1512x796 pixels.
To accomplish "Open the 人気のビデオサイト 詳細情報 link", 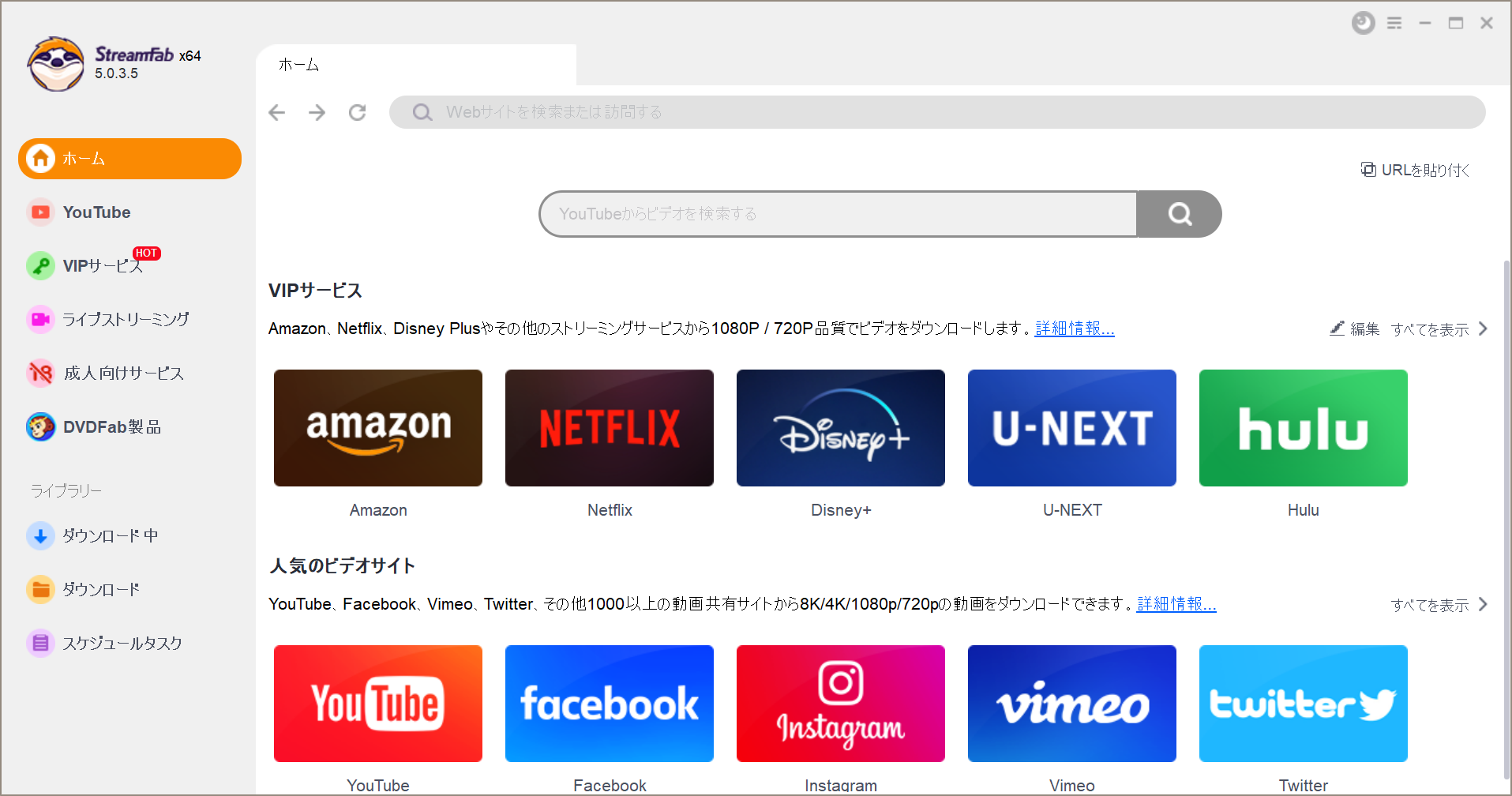I will point(1176,604).
